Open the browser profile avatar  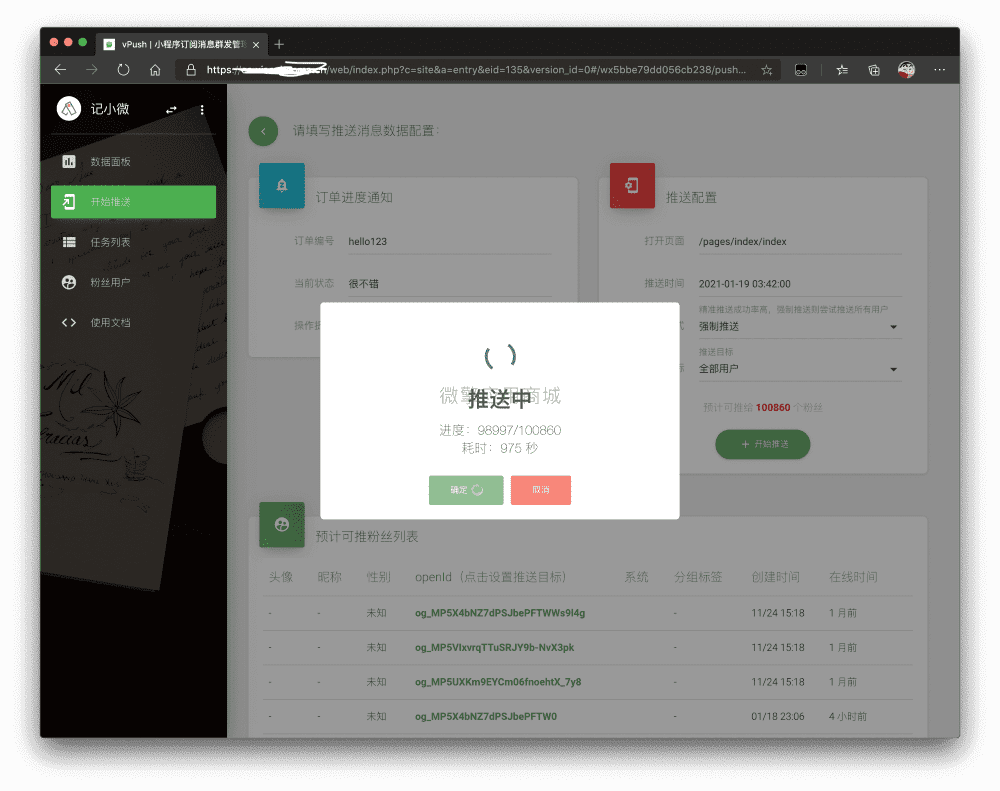(x=906, y=70)
